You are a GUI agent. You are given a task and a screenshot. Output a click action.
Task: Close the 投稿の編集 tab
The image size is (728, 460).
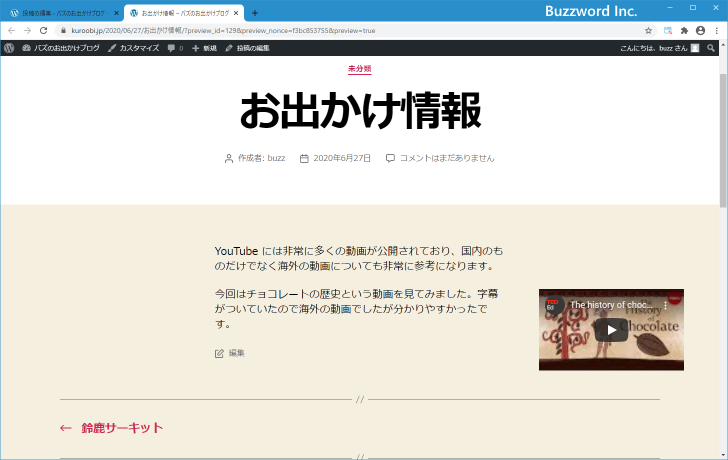pyautogui.click(x=116, y=13)
